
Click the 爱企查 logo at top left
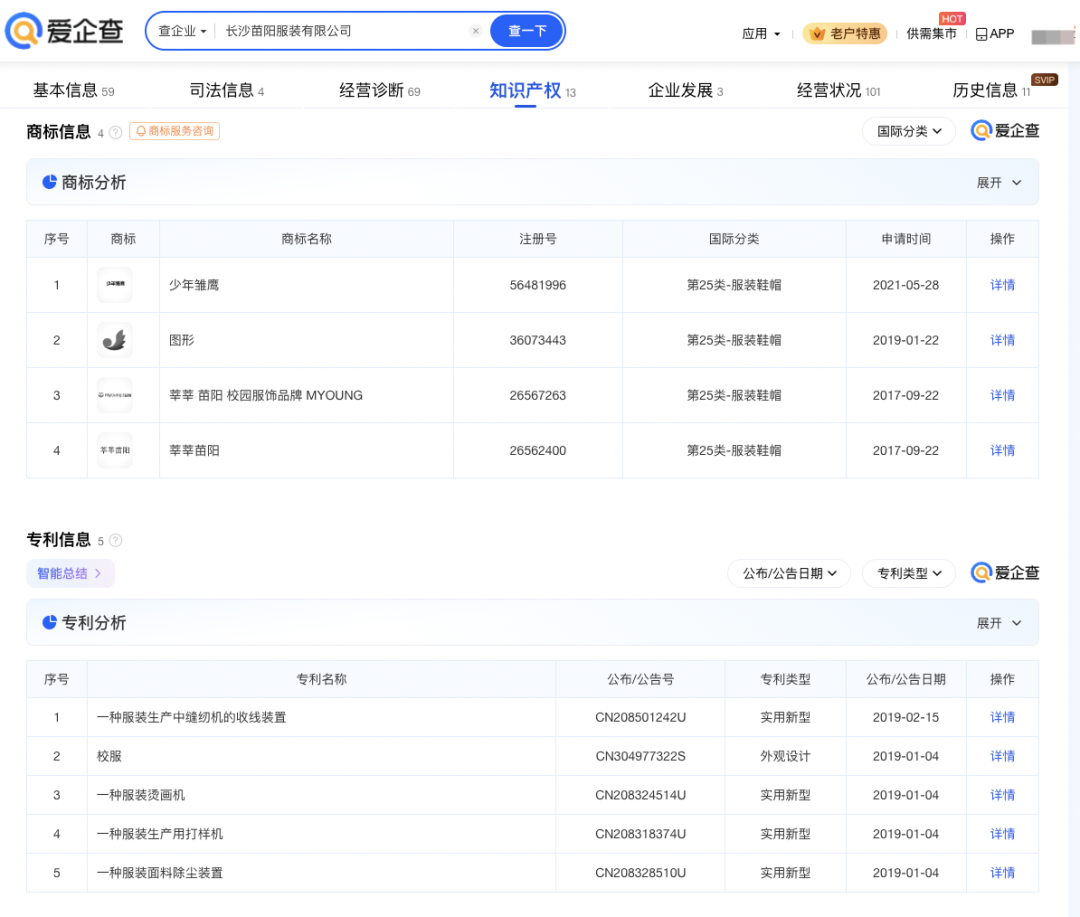click(64, 31)
